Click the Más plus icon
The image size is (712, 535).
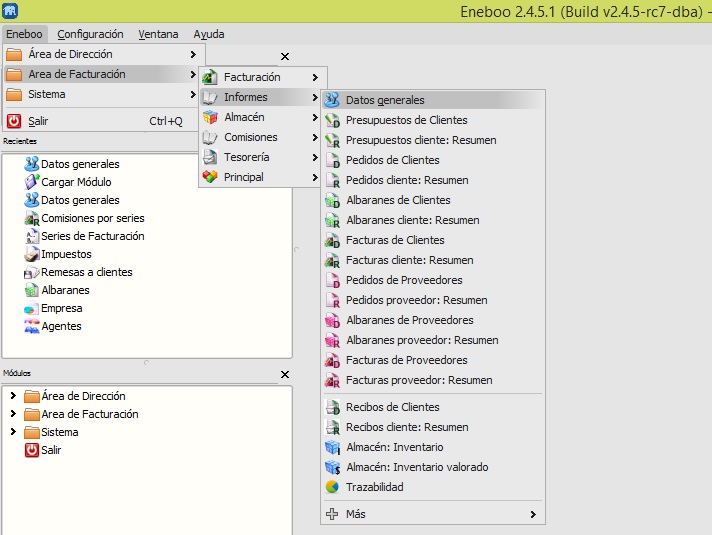(x=332, y=514)
